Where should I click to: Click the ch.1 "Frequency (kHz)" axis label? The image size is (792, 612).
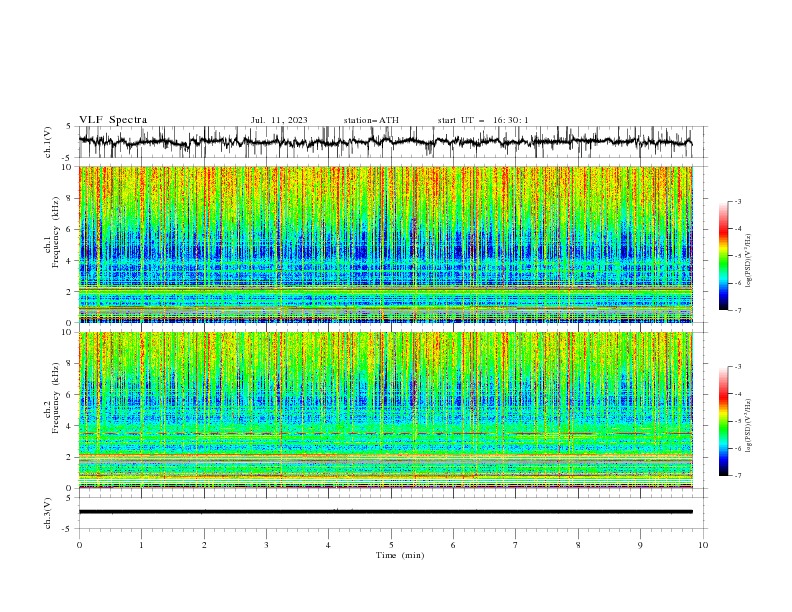coord(56,233)
